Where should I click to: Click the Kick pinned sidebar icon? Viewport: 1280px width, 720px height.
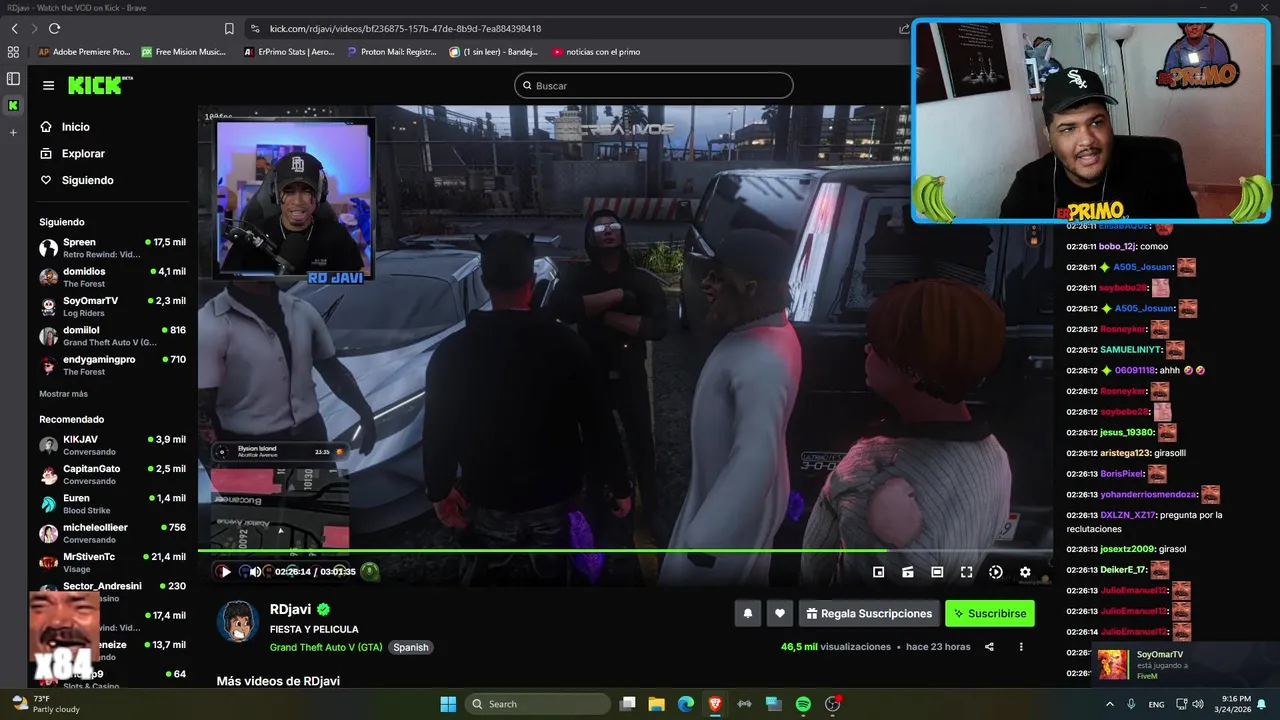(x=13, y=105)
